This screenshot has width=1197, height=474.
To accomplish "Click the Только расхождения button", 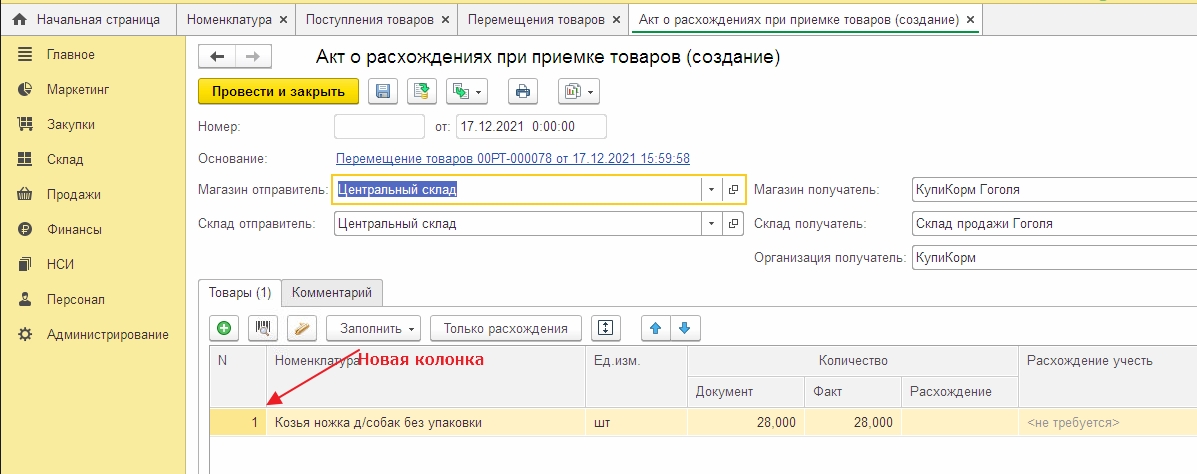I will [x=506, y=328].
